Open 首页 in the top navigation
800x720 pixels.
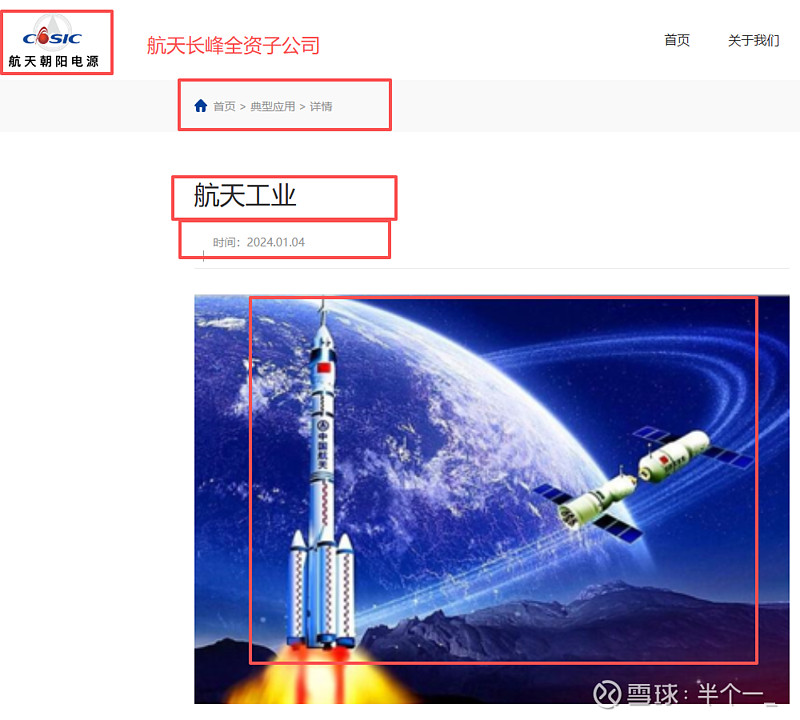(677, 40)
